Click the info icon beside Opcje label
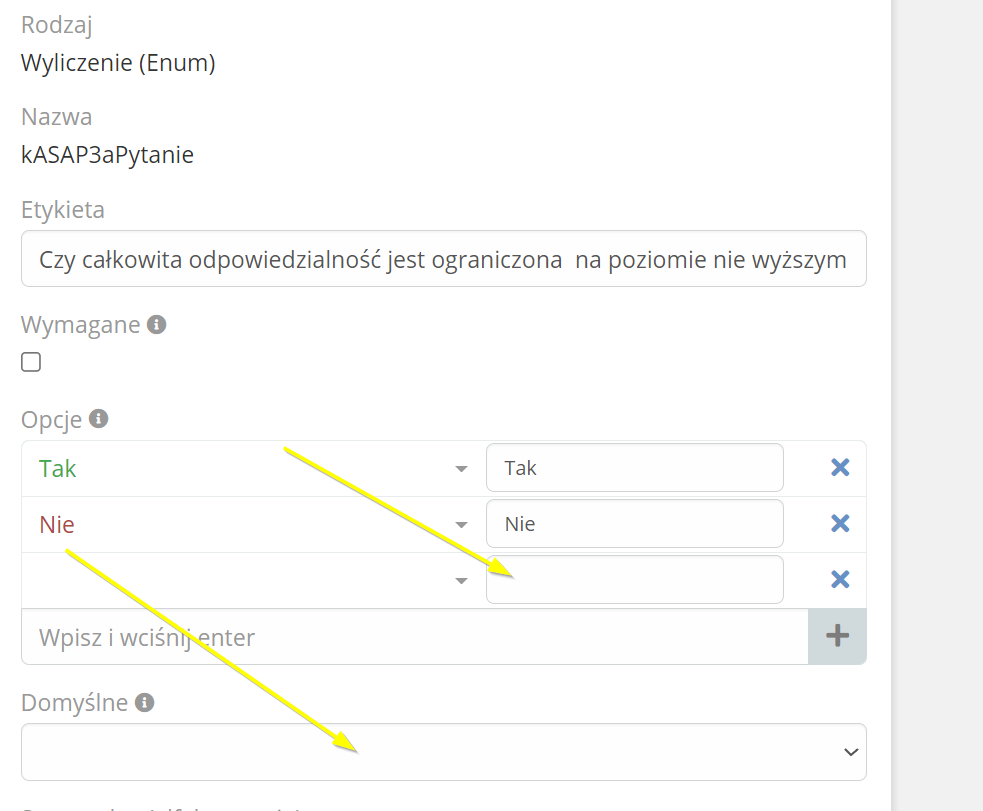This screenshot has width=983, height=811. (x=98, y=419)
